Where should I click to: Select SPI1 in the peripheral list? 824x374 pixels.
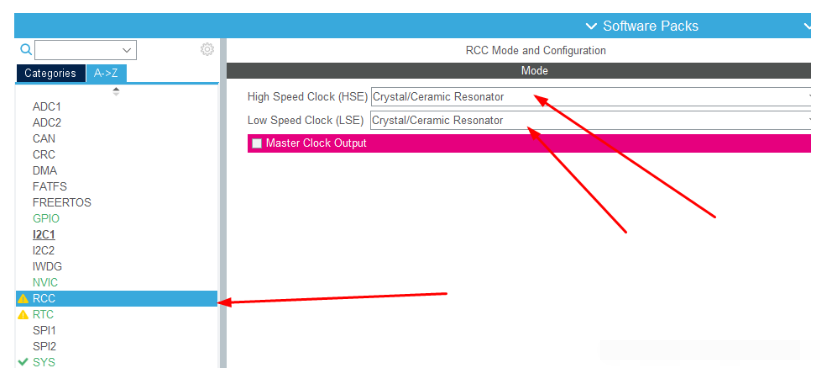tap(44, 330)
